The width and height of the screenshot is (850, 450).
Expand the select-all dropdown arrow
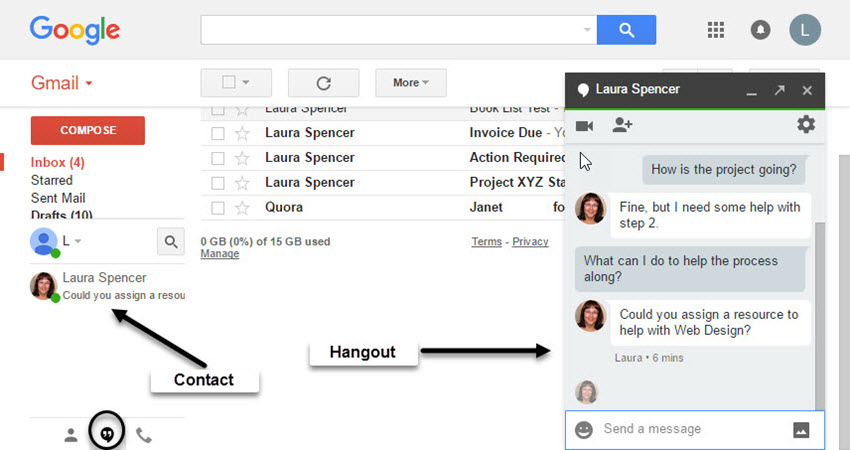tap(246, 82)
